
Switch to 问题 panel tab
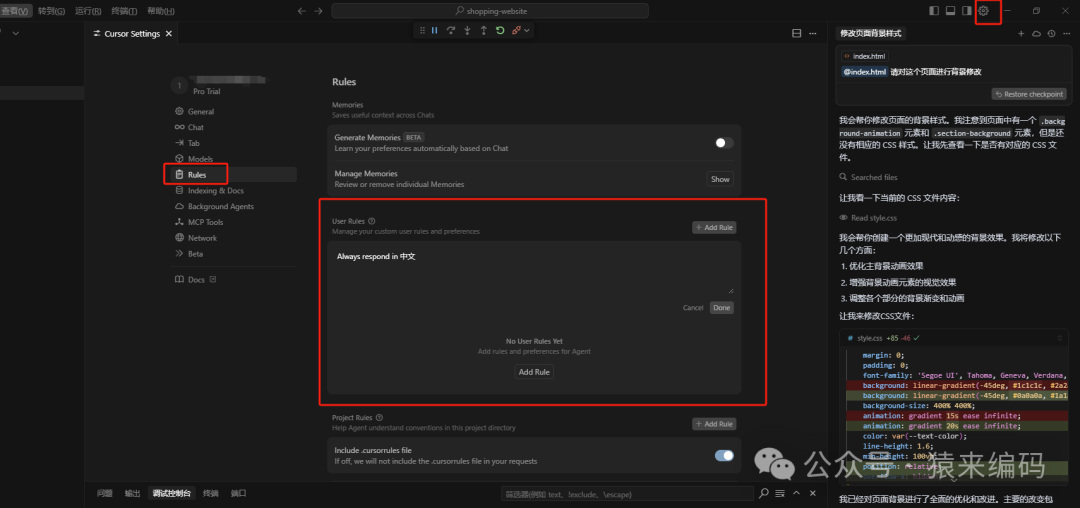[x=105, y=494]
